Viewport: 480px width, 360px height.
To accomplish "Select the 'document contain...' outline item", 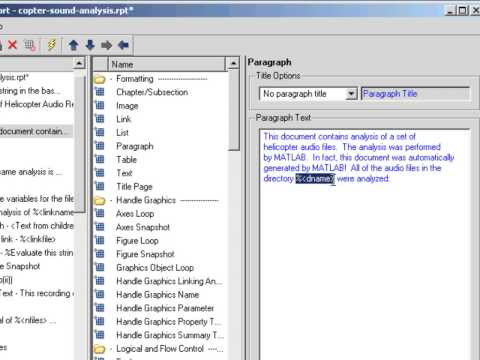I will pyautogui.click(x=35, y=131).
